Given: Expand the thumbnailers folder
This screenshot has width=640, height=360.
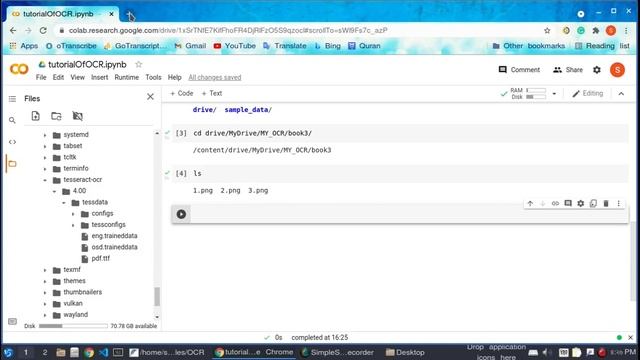Looking at the screenshot, I should 45,293.
